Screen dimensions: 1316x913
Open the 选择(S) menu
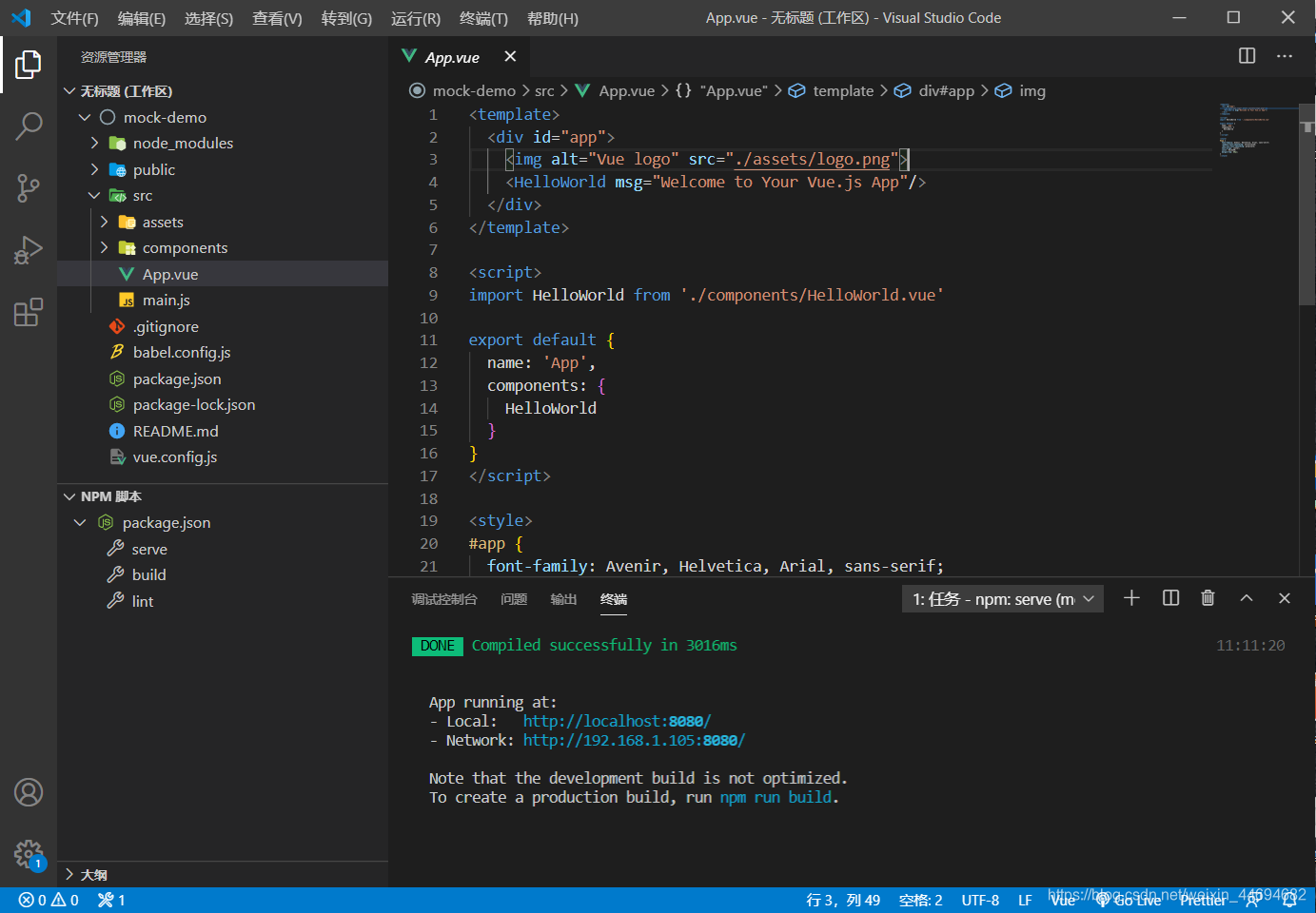click(208, 18)
